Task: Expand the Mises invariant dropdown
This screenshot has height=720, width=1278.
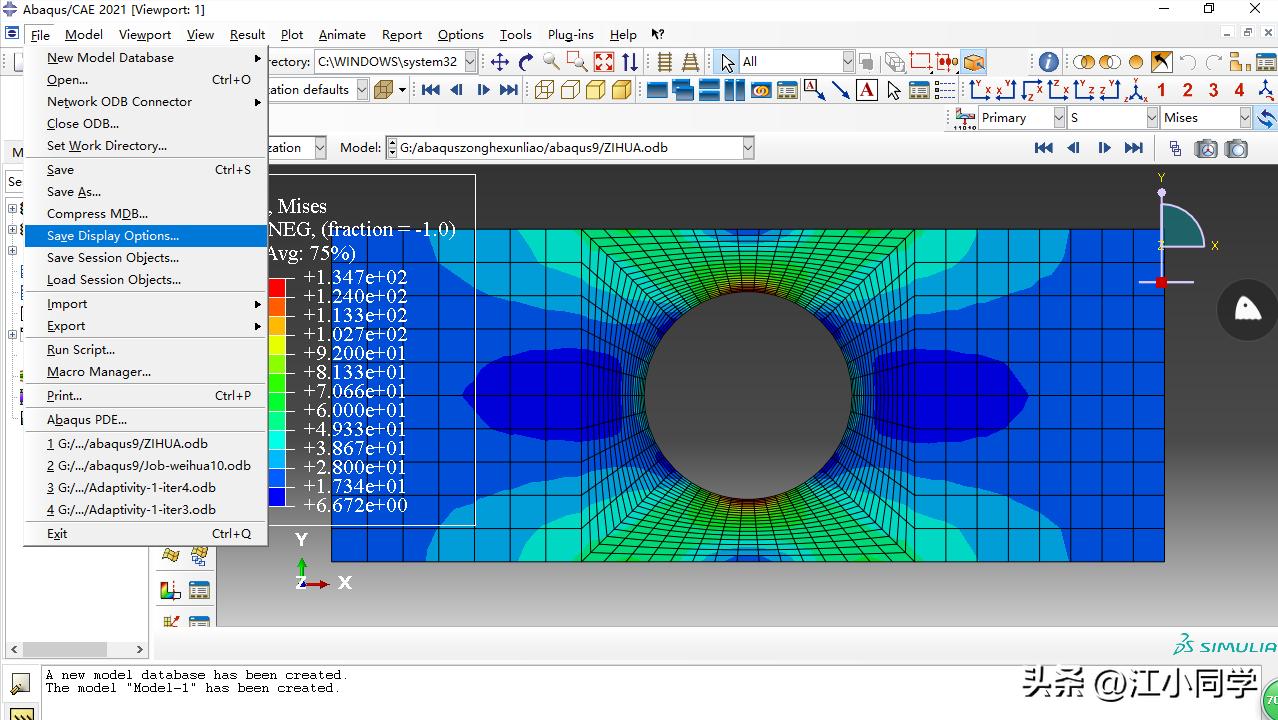Action: 1245,118
